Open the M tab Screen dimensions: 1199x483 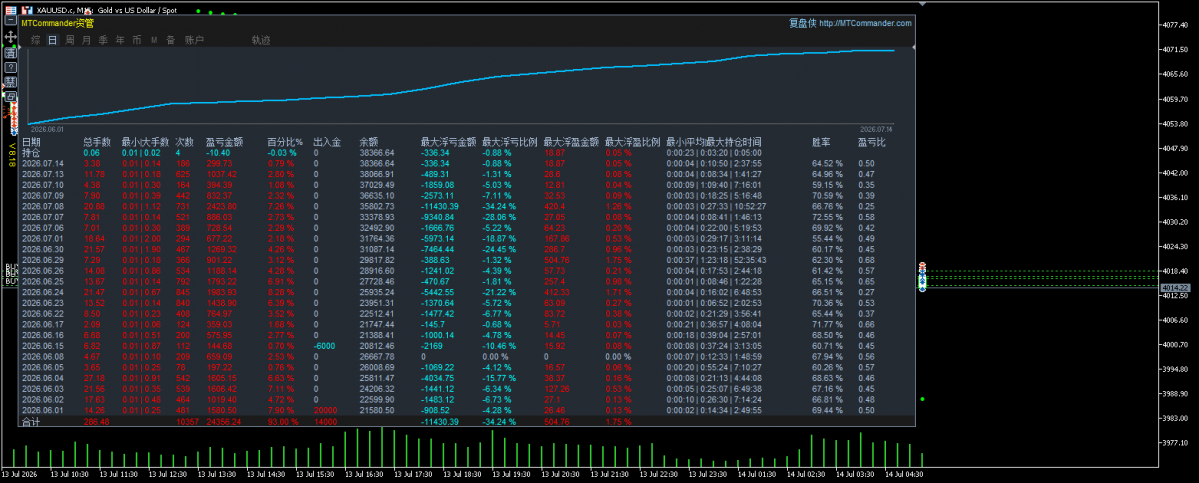click(x=154, y=40)
